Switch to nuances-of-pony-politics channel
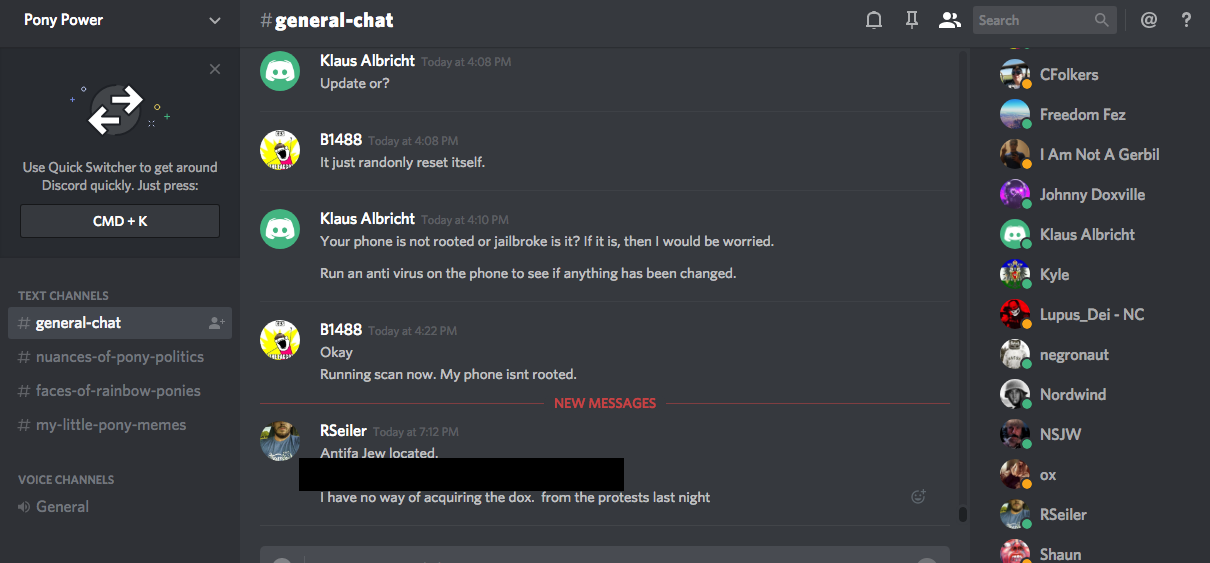The image size is (1210, 563). (119, 357)
